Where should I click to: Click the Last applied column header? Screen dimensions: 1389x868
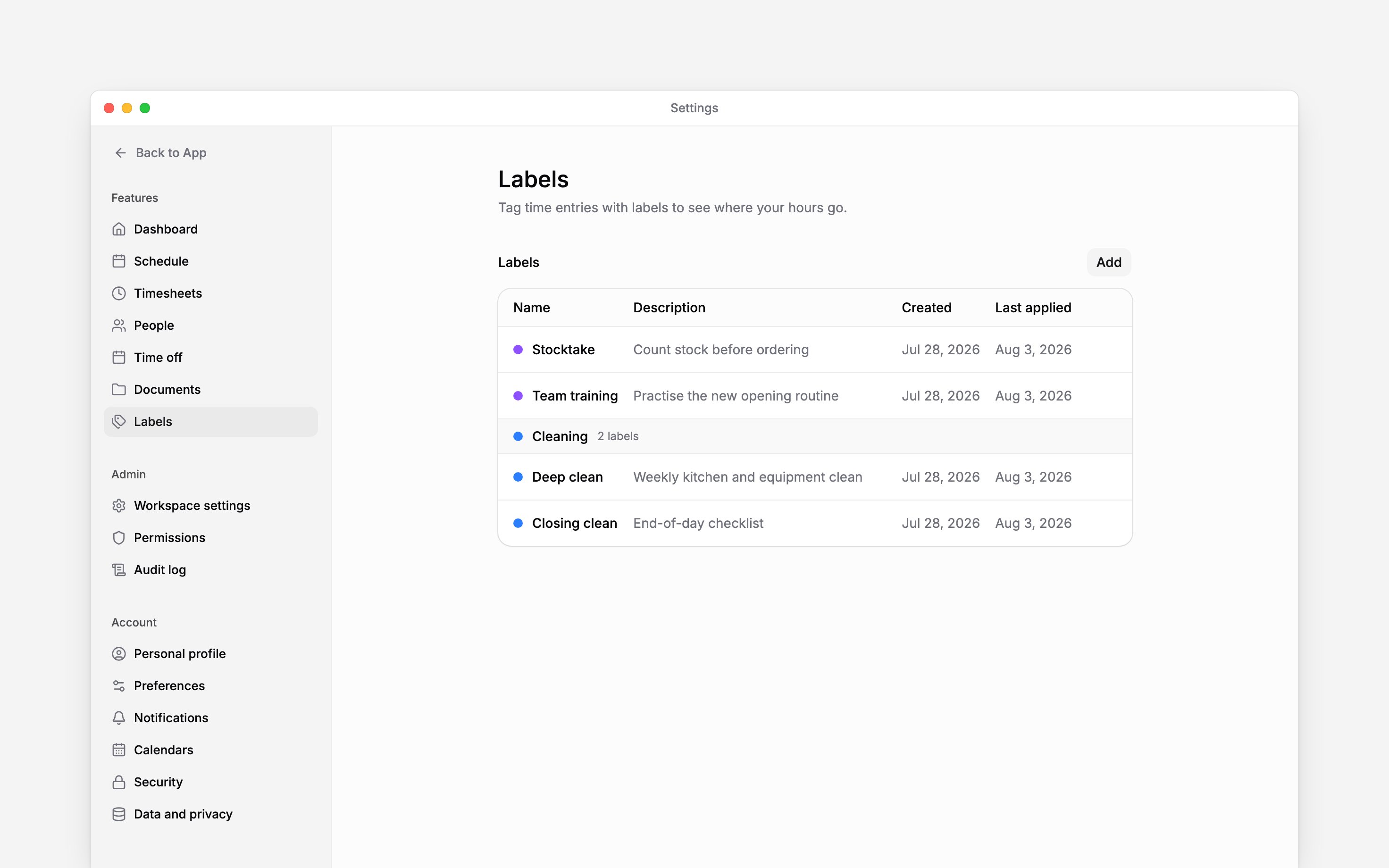point(1033,308)
